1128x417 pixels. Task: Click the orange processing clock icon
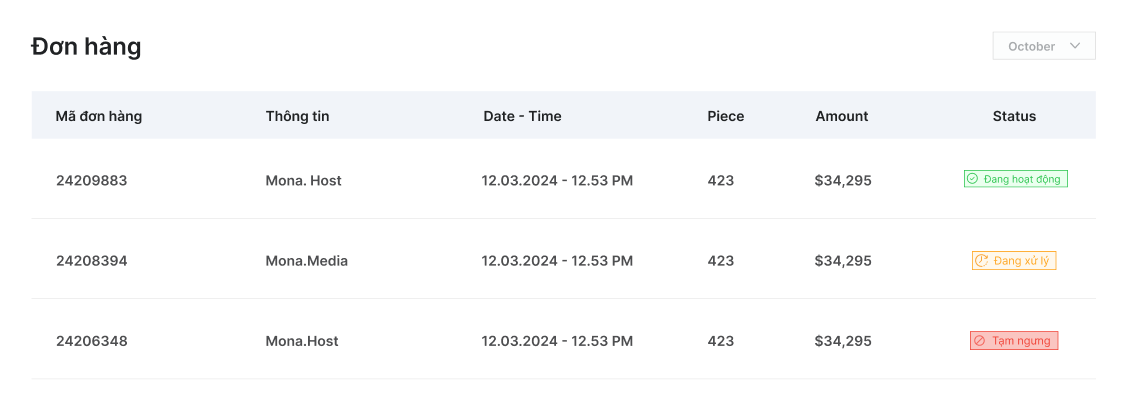coord(982,260)
